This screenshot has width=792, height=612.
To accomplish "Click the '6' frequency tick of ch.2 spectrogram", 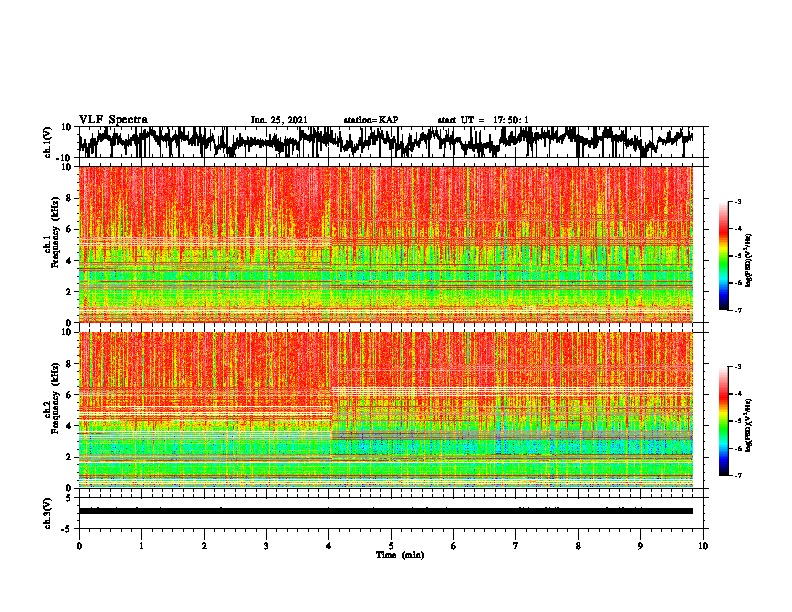I will tap(69, 395).
